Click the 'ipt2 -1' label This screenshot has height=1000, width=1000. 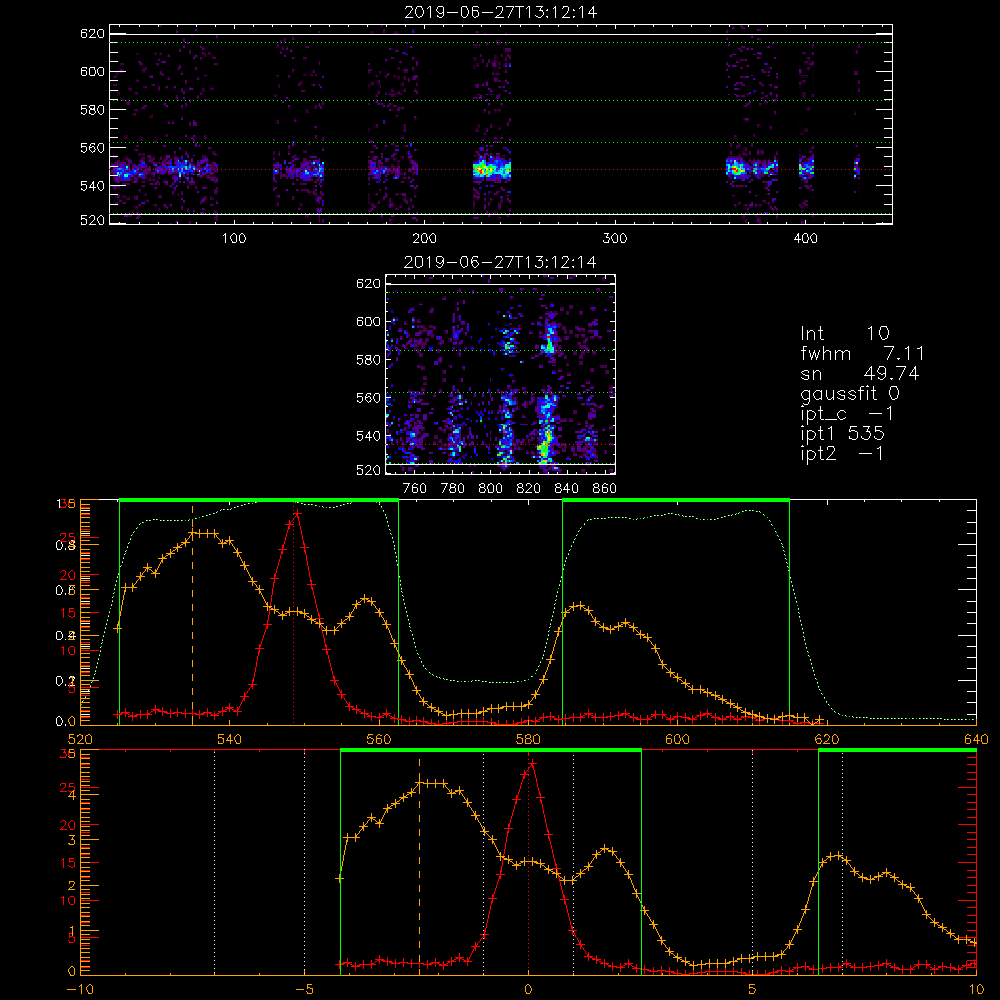pos(842,453)
